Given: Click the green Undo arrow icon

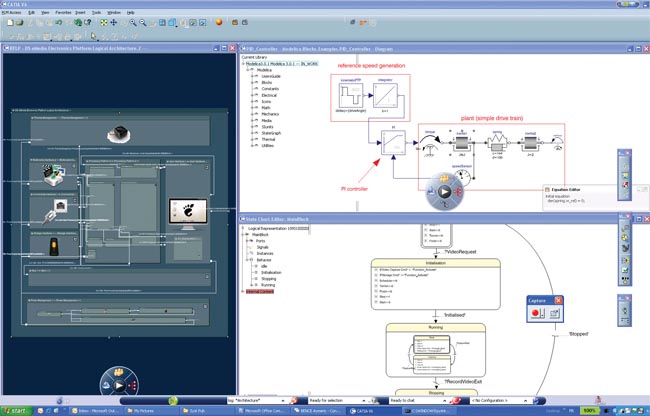Looking at the screenshot, I should [58, 23].
